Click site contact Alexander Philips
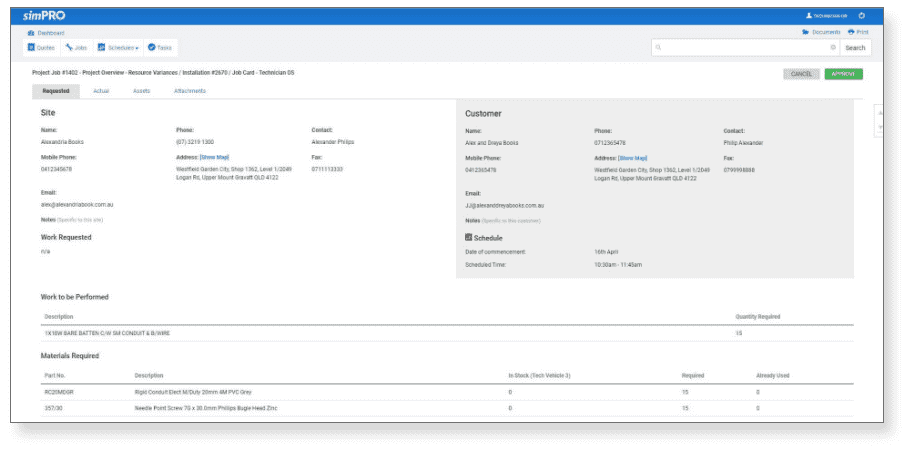910x452 pixels. [x=333, y=142]
